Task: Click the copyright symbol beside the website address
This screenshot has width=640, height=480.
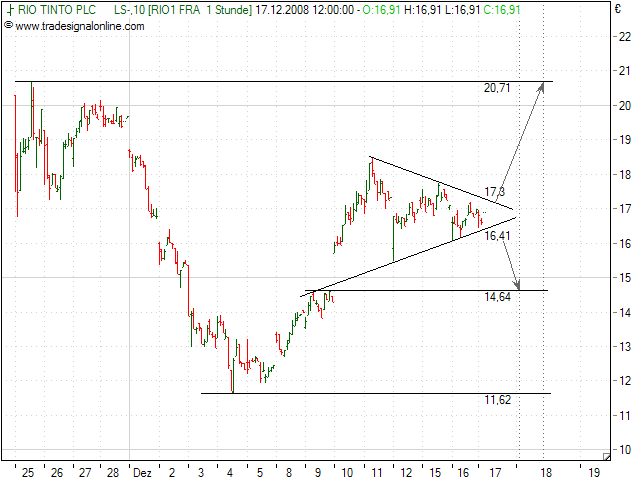Action: click(x=8, y=26)
